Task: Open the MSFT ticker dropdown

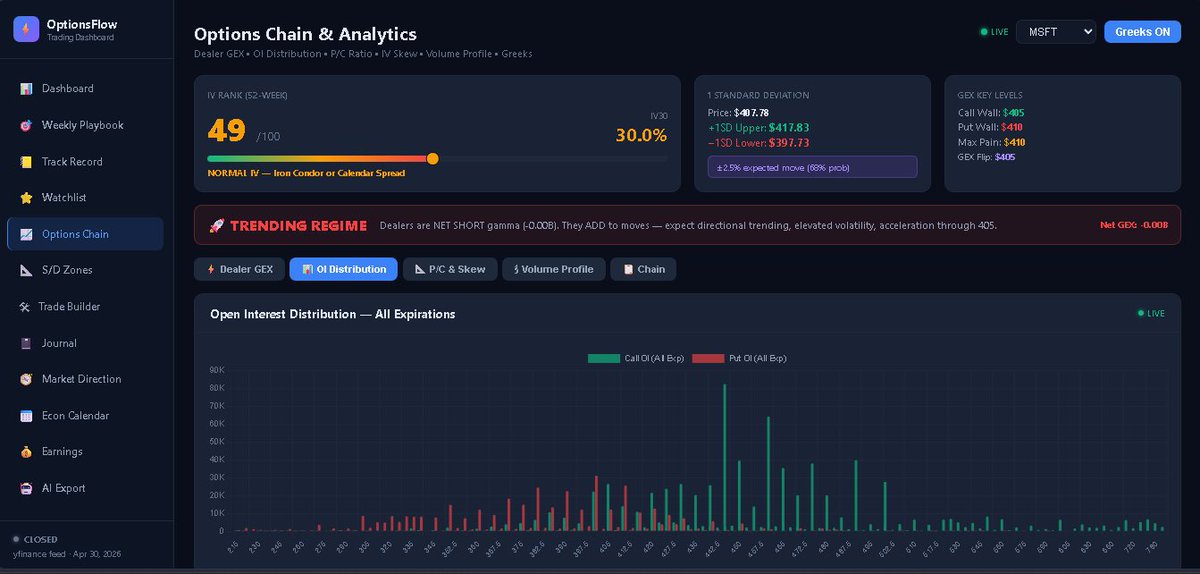Action: tap(1056, 32)
